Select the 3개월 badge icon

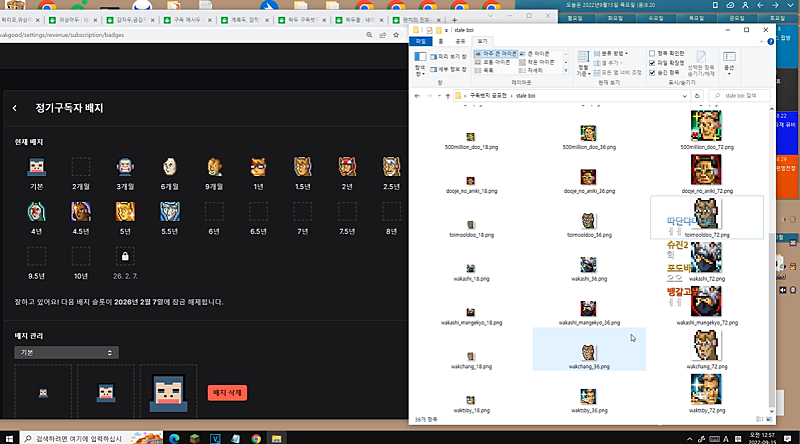[x=125, y=167]
